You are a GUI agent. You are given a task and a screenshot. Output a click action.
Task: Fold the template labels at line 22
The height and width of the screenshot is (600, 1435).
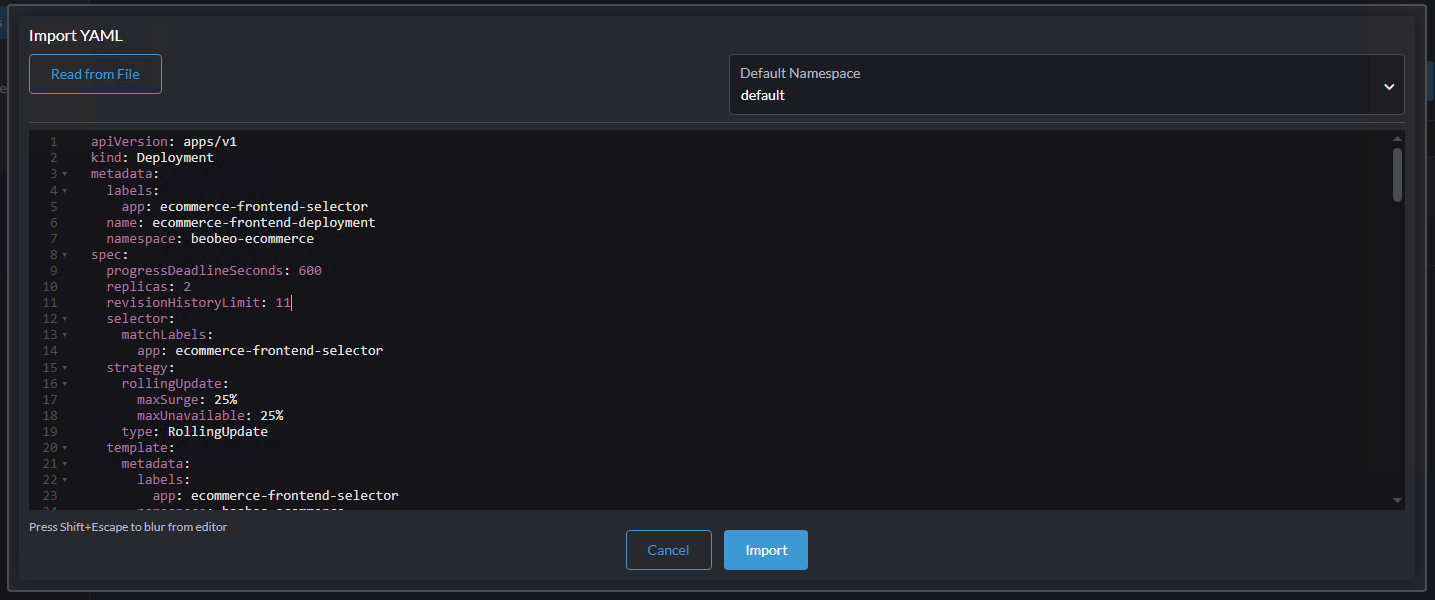(x=65, y=480)
